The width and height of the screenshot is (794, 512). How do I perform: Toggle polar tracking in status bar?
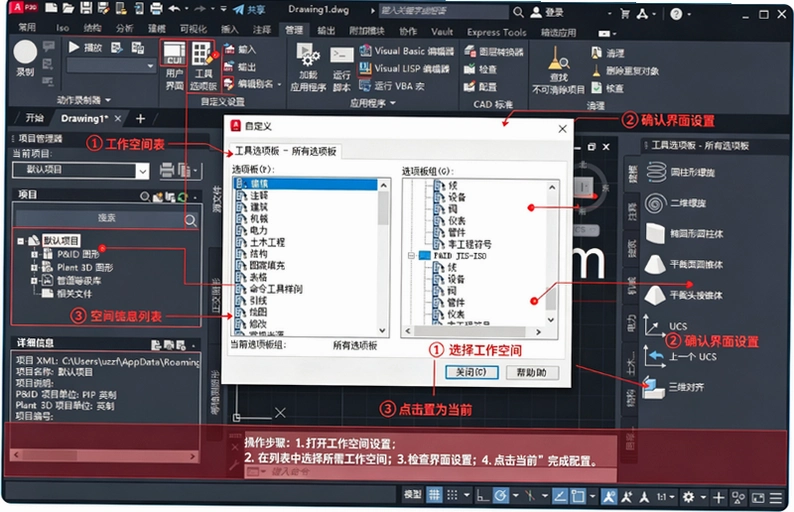pos(501,496)
